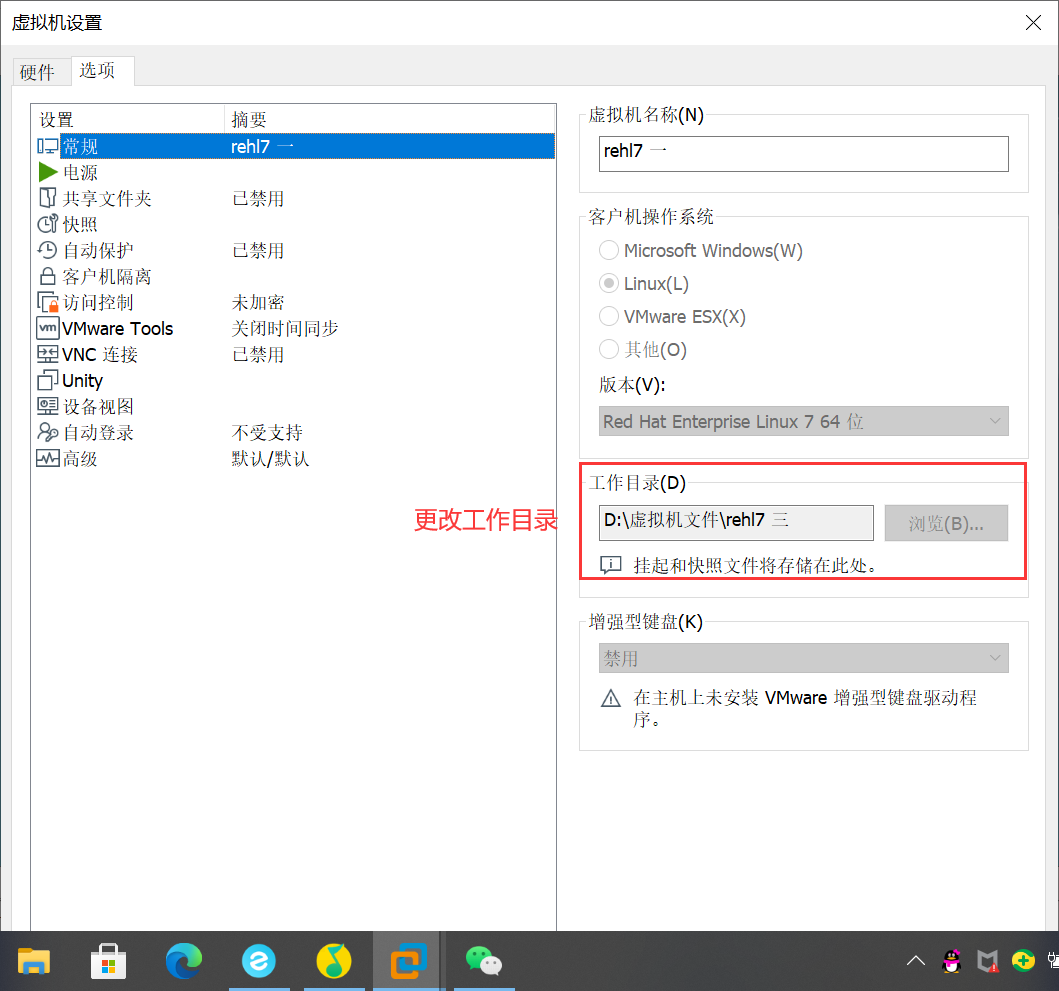The height and width of the screenshot is (991, 1059).
Task: Select Microsoft Windows(W) radio button
Action: (609, 250)
